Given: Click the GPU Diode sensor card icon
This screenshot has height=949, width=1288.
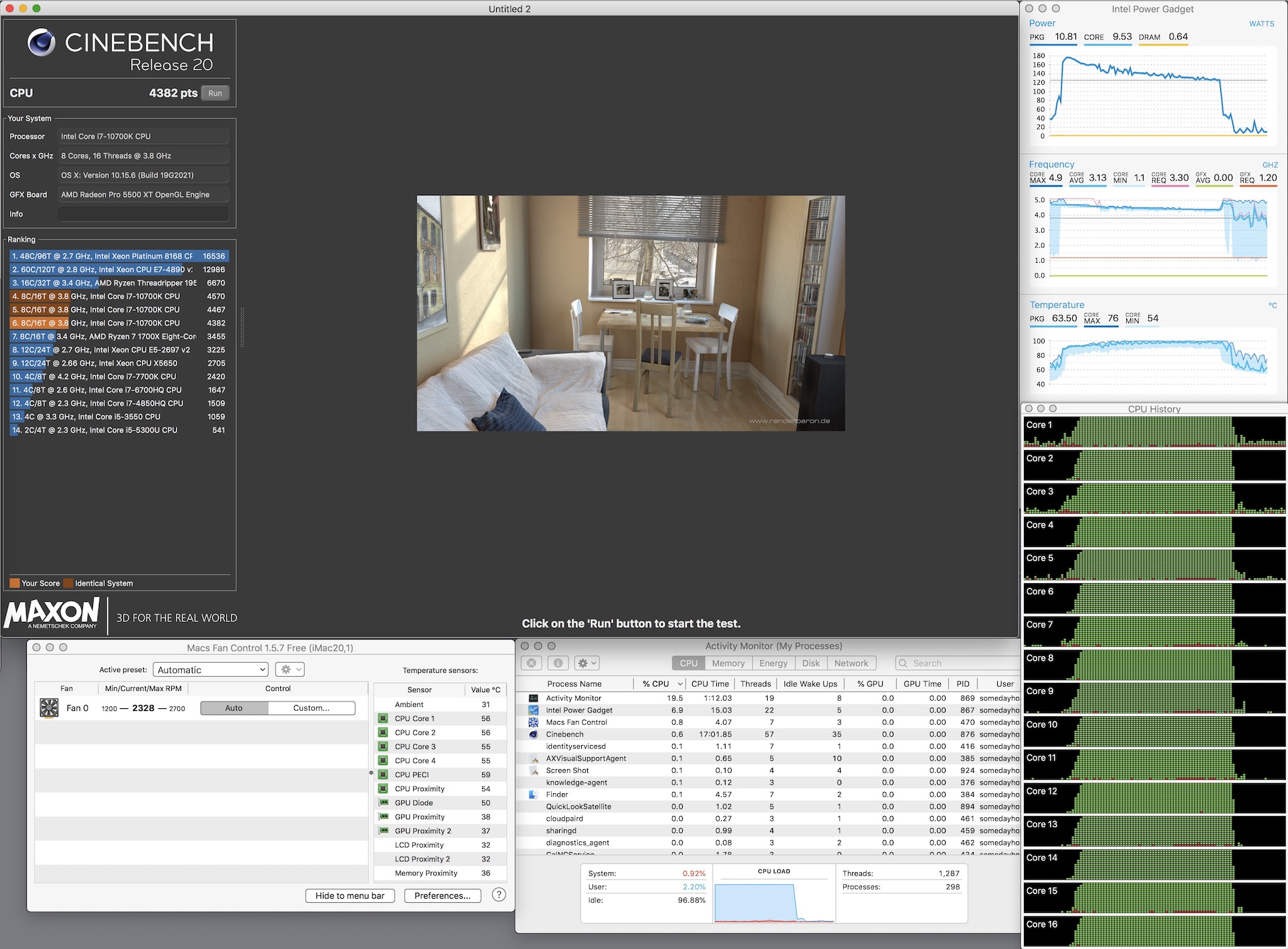Looking at the screenshot, I should click(x=383, y=803).
